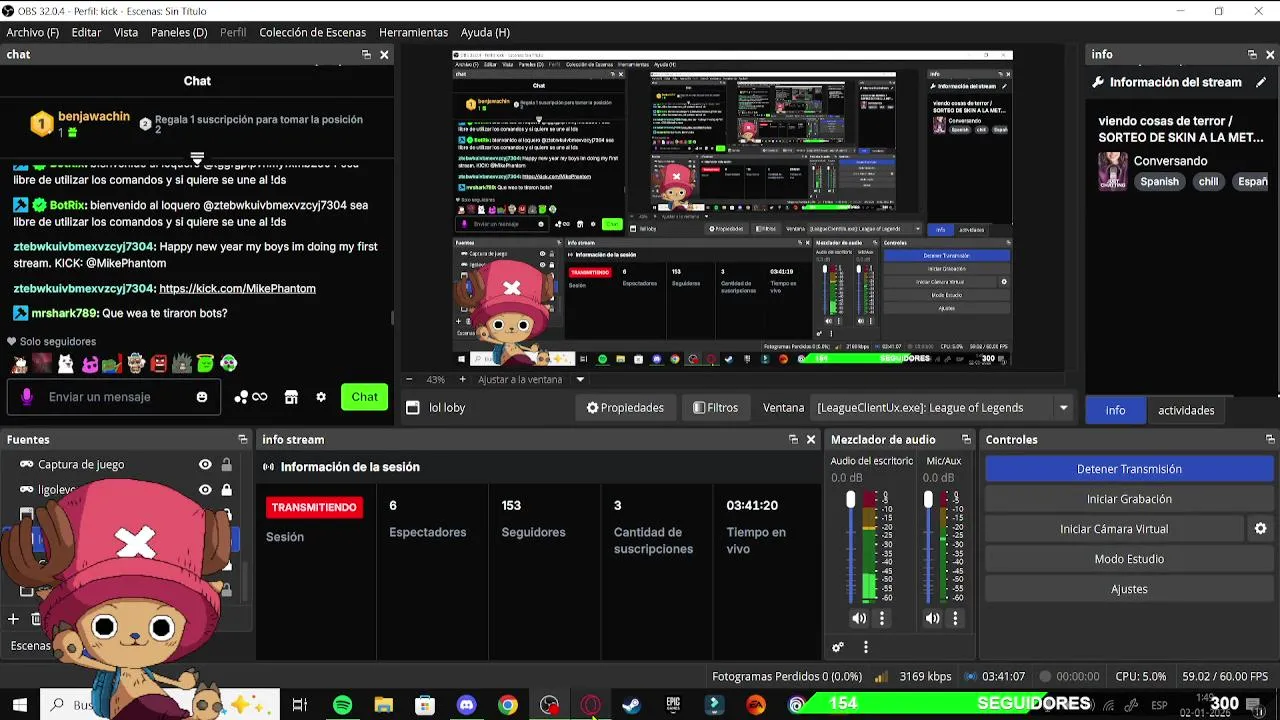Select the green halo emote

pyautogui.click(x=205, y=363)
